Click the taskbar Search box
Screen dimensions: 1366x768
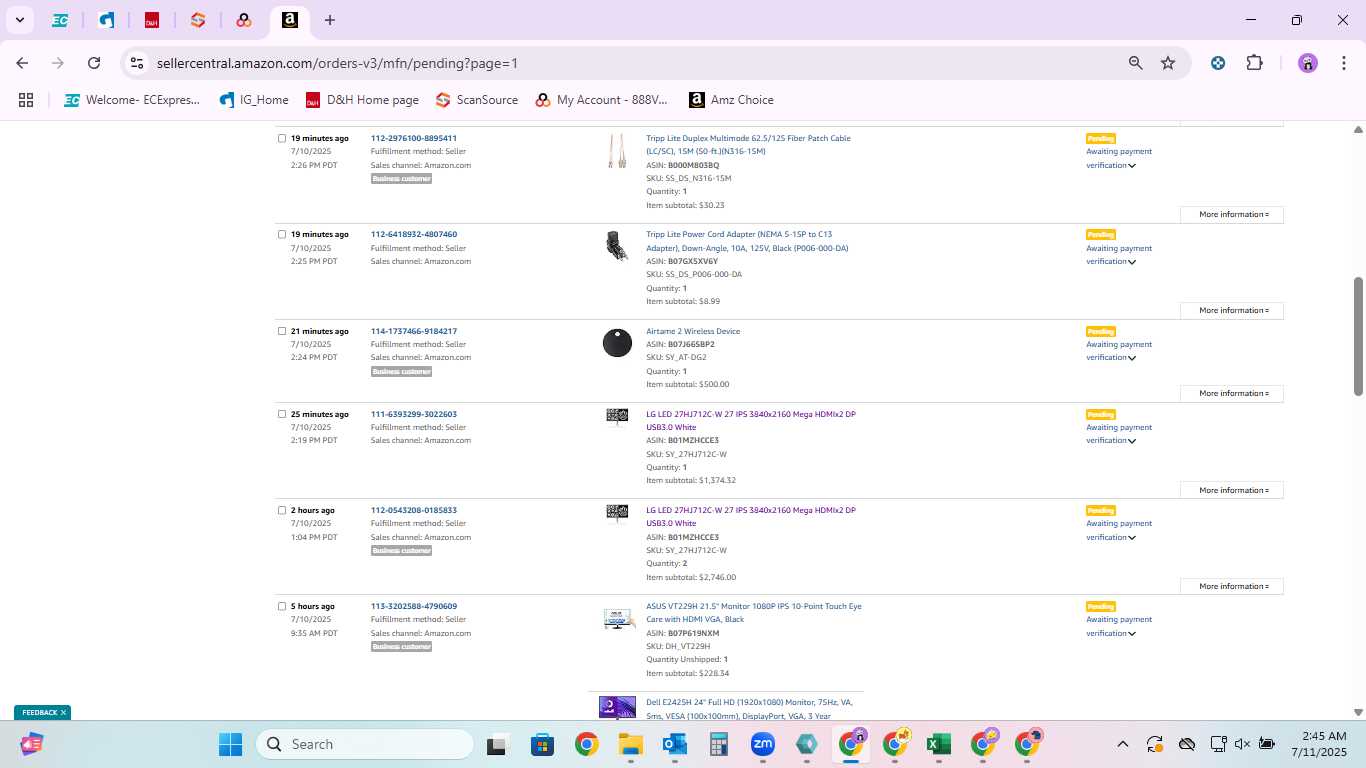click(x=365, y=744)
